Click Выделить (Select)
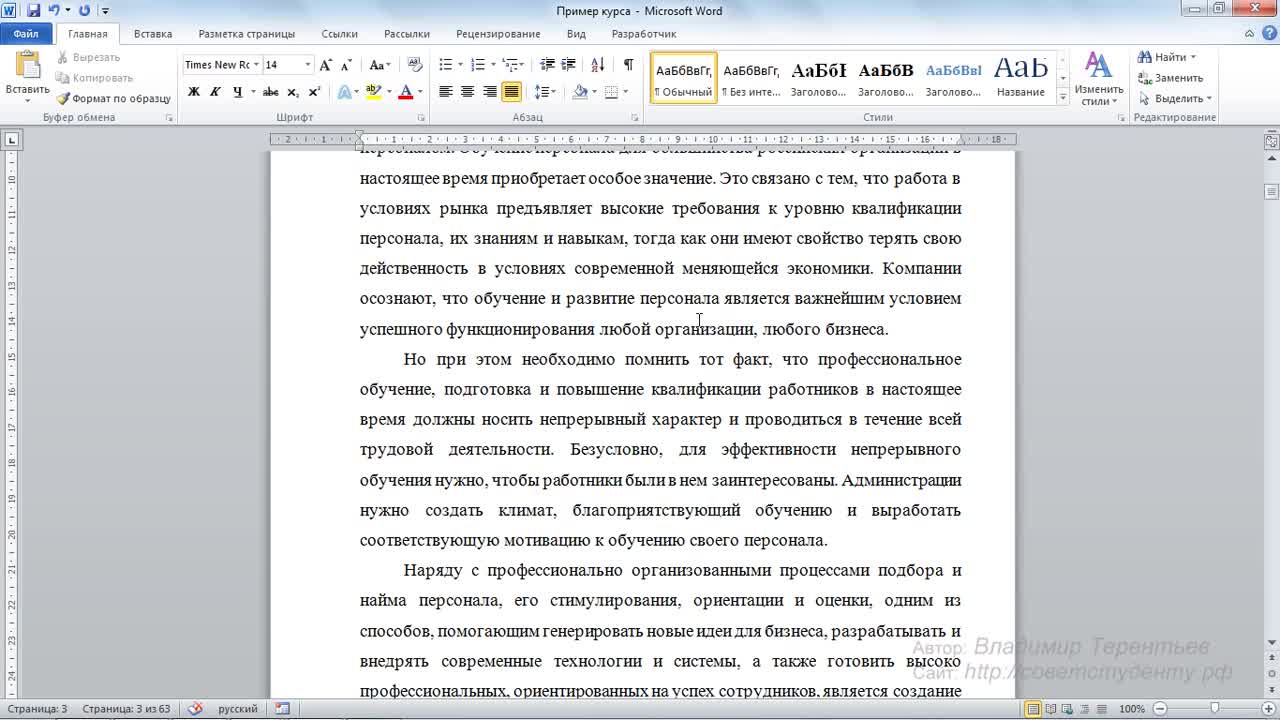 tap(1174, 99)
